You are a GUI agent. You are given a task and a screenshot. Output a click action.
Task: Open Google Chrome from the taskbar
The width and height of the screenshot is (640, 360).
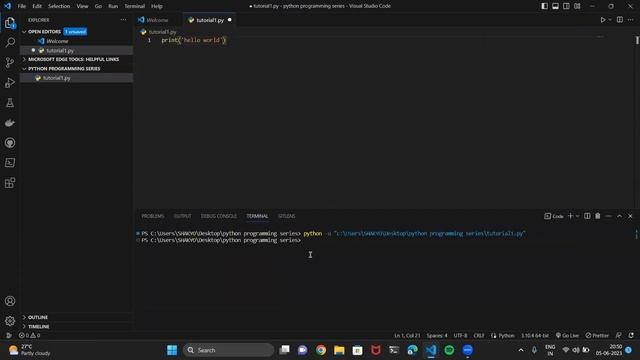coord(321,350)
